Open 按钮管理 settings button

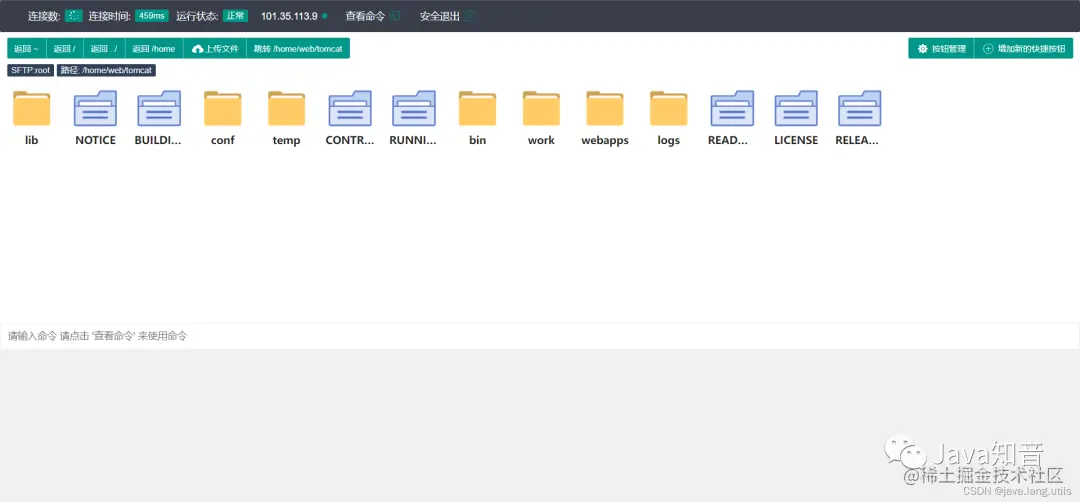942,48
